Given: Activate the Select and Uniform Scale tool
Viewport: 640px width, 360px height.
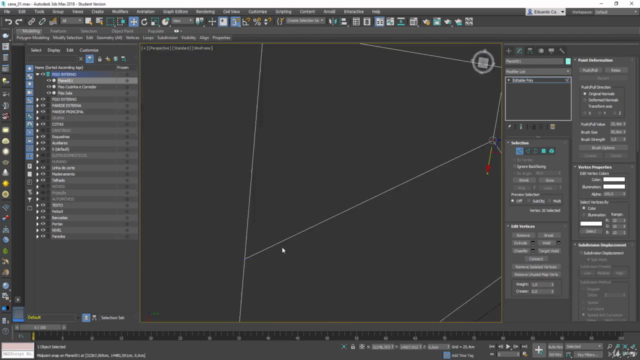Looking at the screenshot, I should pyautogui.click(x=155, y=22).
